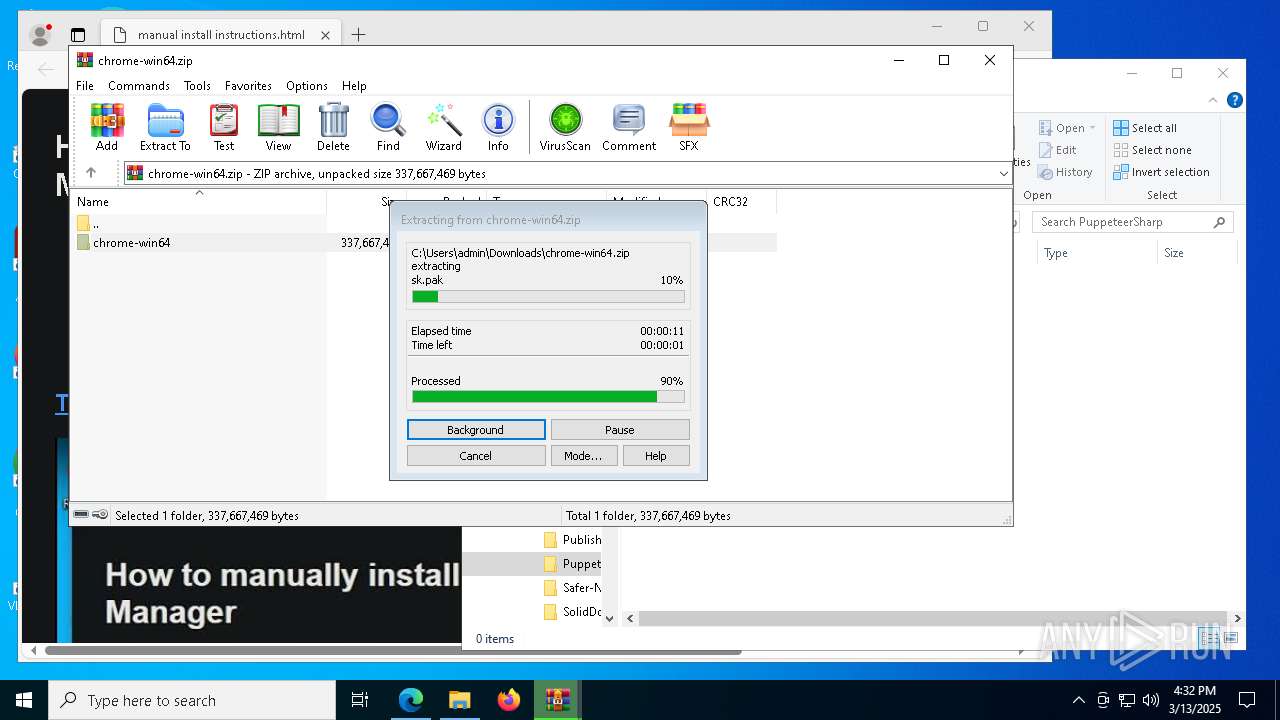Click Select all in Explorer ribbon

point(1146,128)
